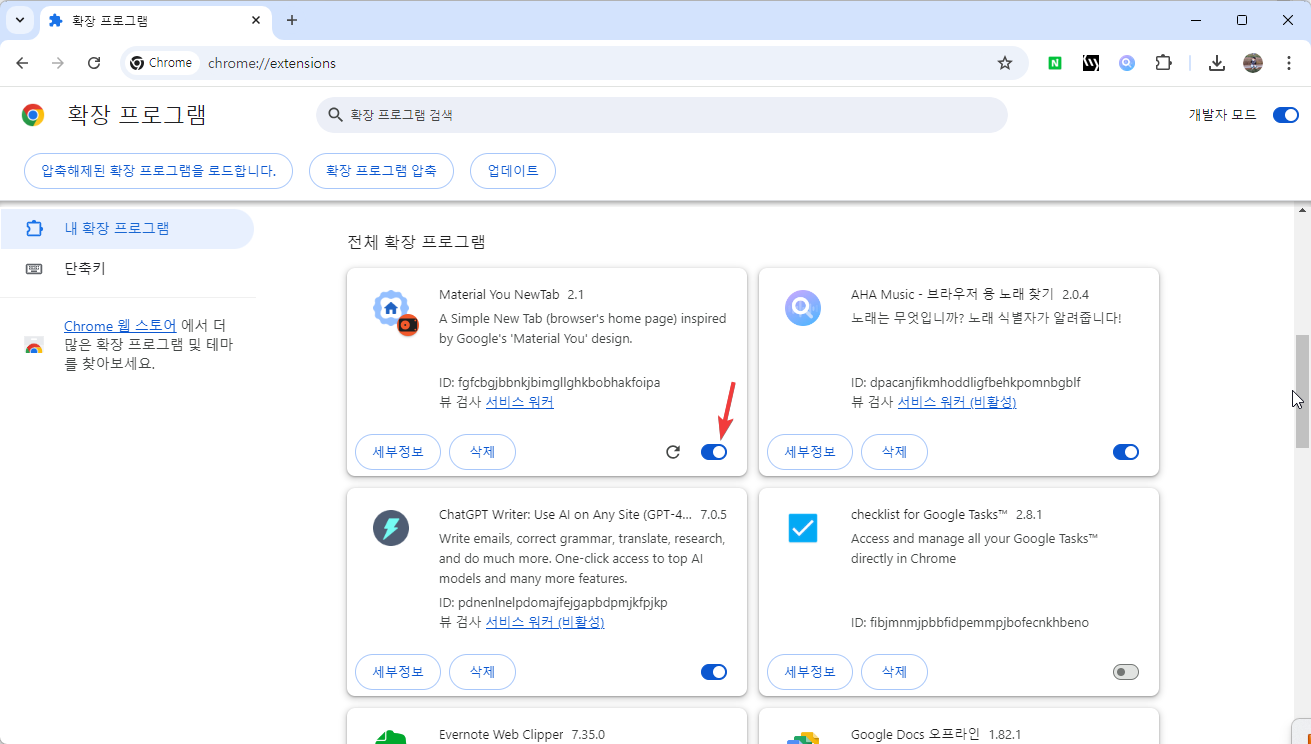The image size is (1311, 744).
Task: Show the Downloads panel
Action: (x=1217, y=63)
